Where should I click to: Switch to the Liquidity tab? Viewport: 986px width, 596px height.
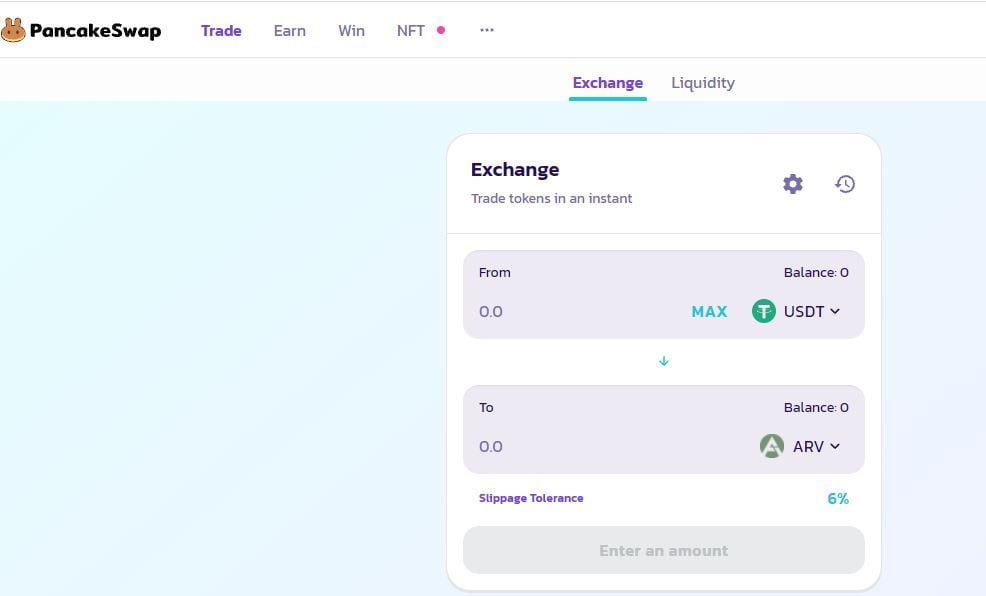pos(703,83)
